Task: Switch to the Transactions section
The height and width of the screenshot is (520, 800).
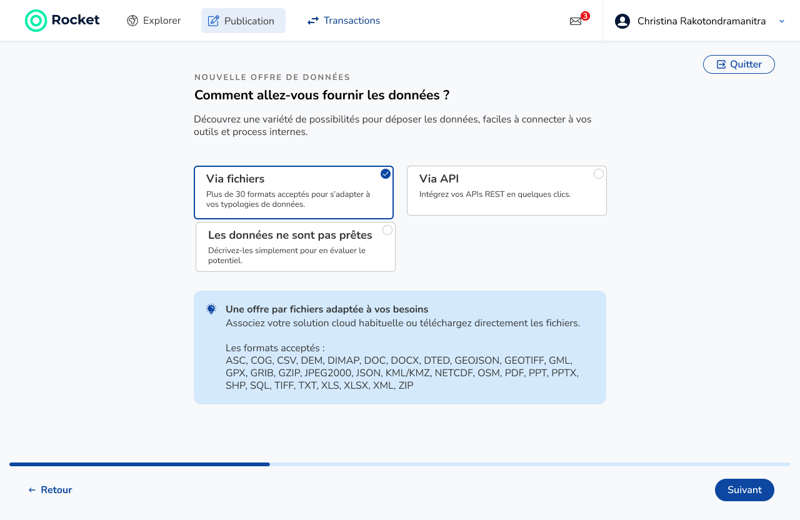Action: [x=343, y=20]
